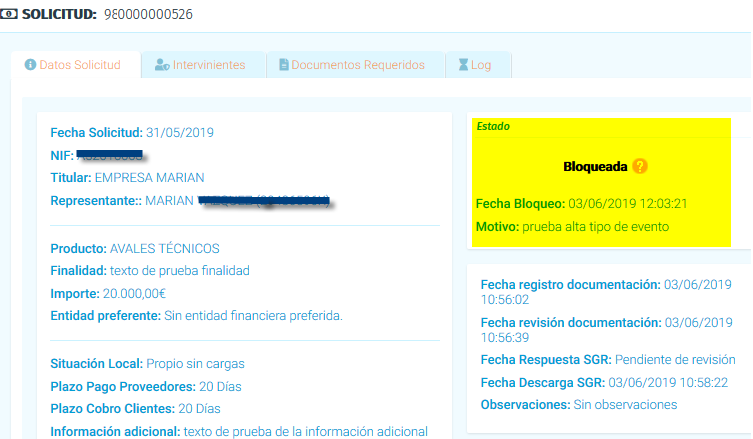
Task: Click the Fecha Descarga SGR value 03/06/2019 10:58:22
Action: [668, 383]
